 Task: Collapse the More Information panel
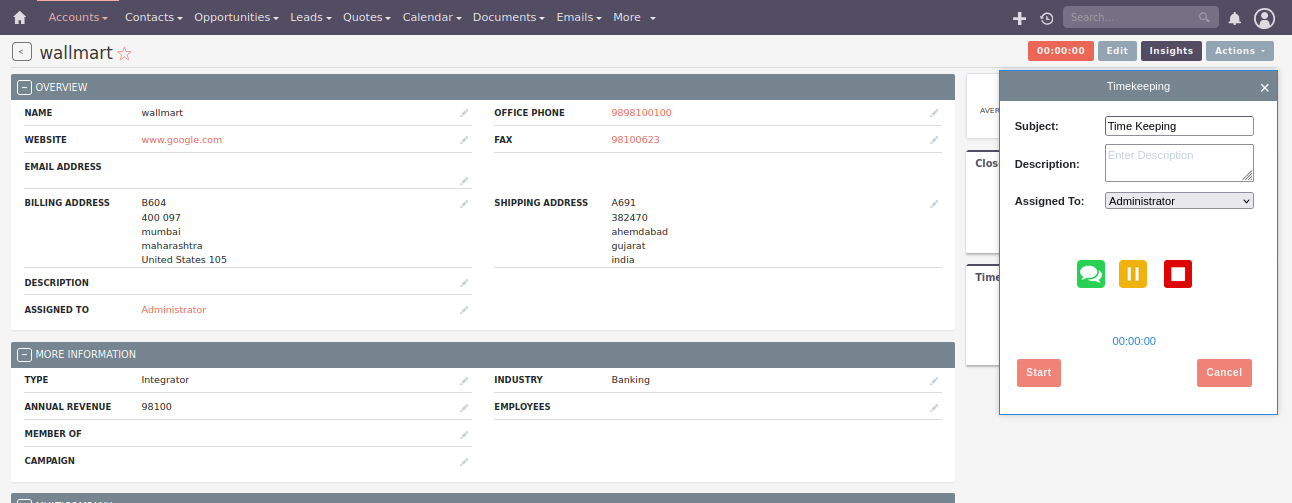pyautogui.click(x=25, y=355)
